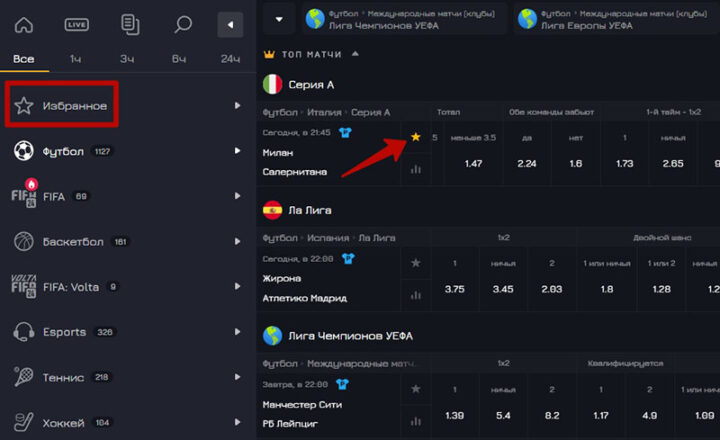Open the Футбол Италия Серия А breadcrumb

click(326, 112)
